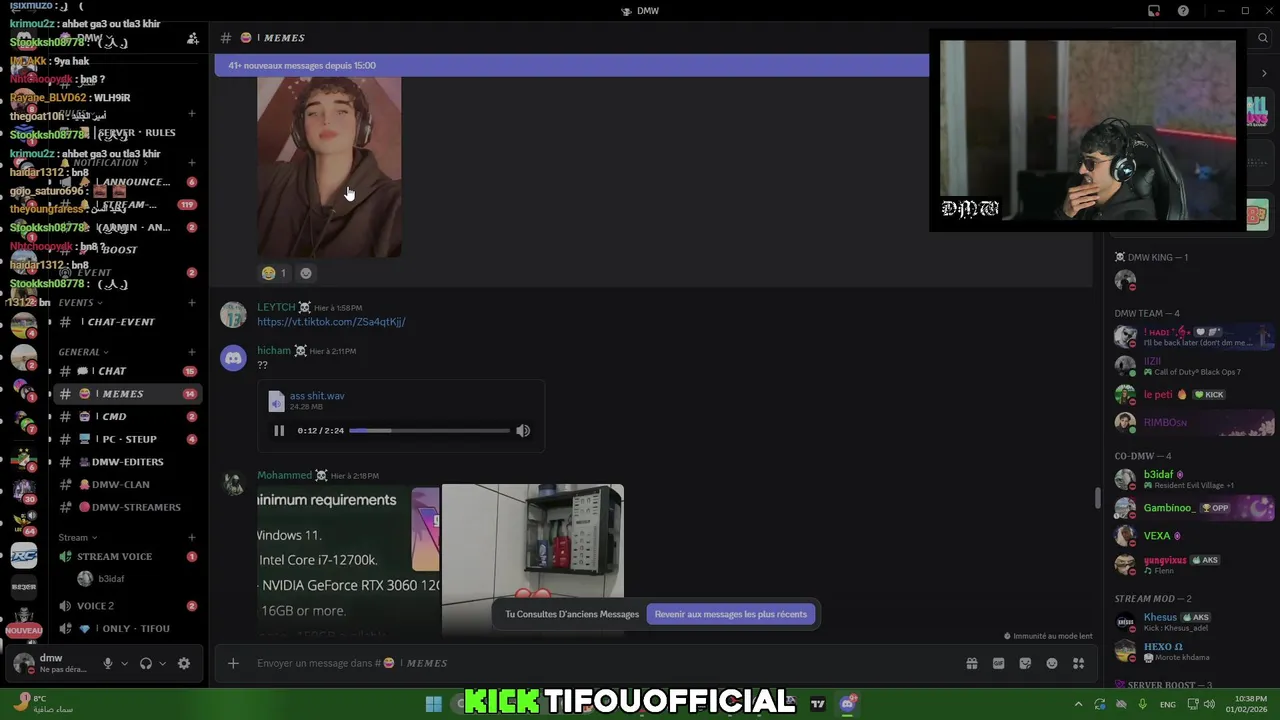Open the selfie image attachment
This screenshot has width=1280, height=720.
click(329, 167)
